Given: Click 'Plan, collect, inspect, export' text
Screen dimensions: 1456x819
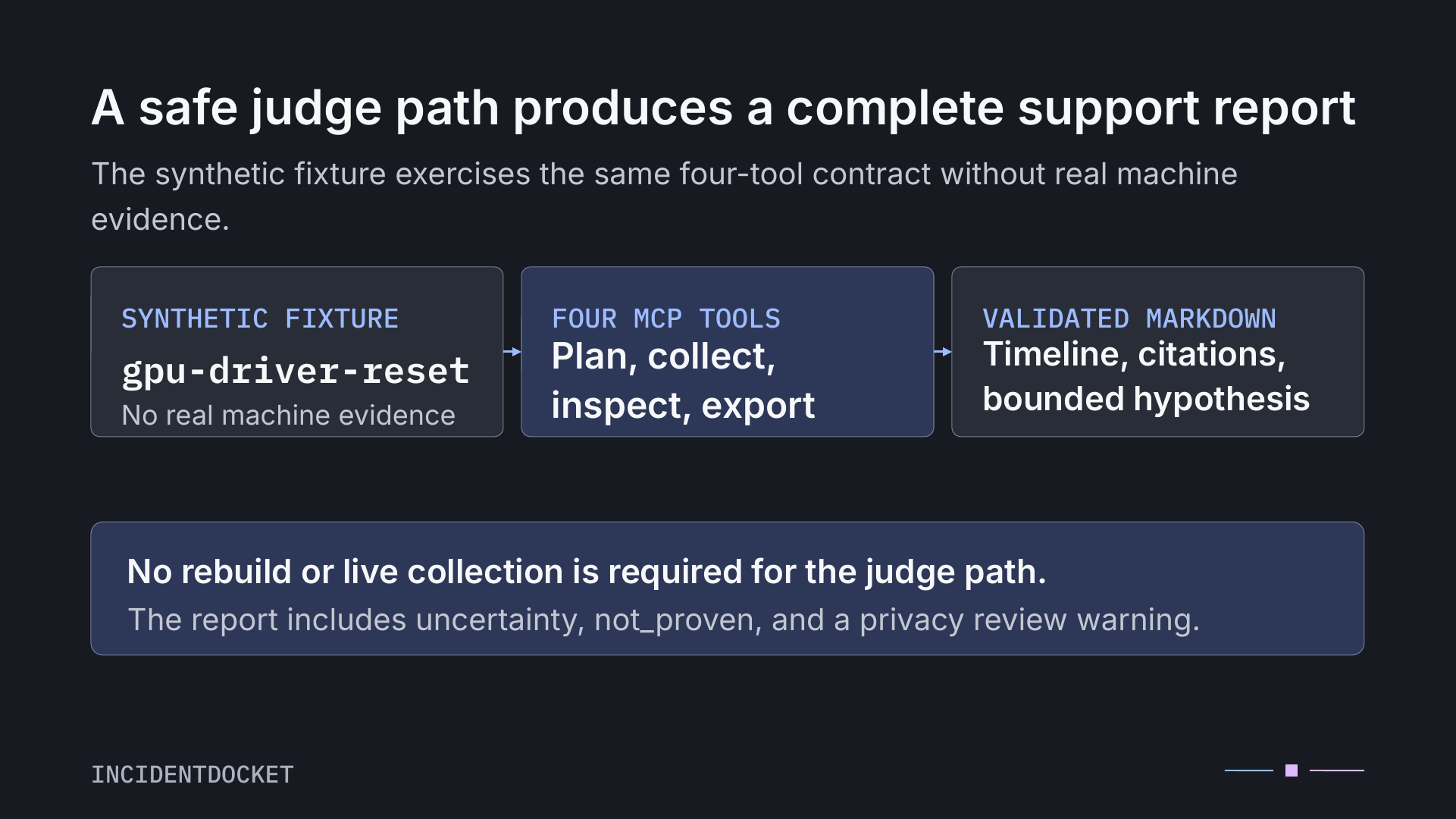Looking at the screenshot, I should tap(683, 381).
